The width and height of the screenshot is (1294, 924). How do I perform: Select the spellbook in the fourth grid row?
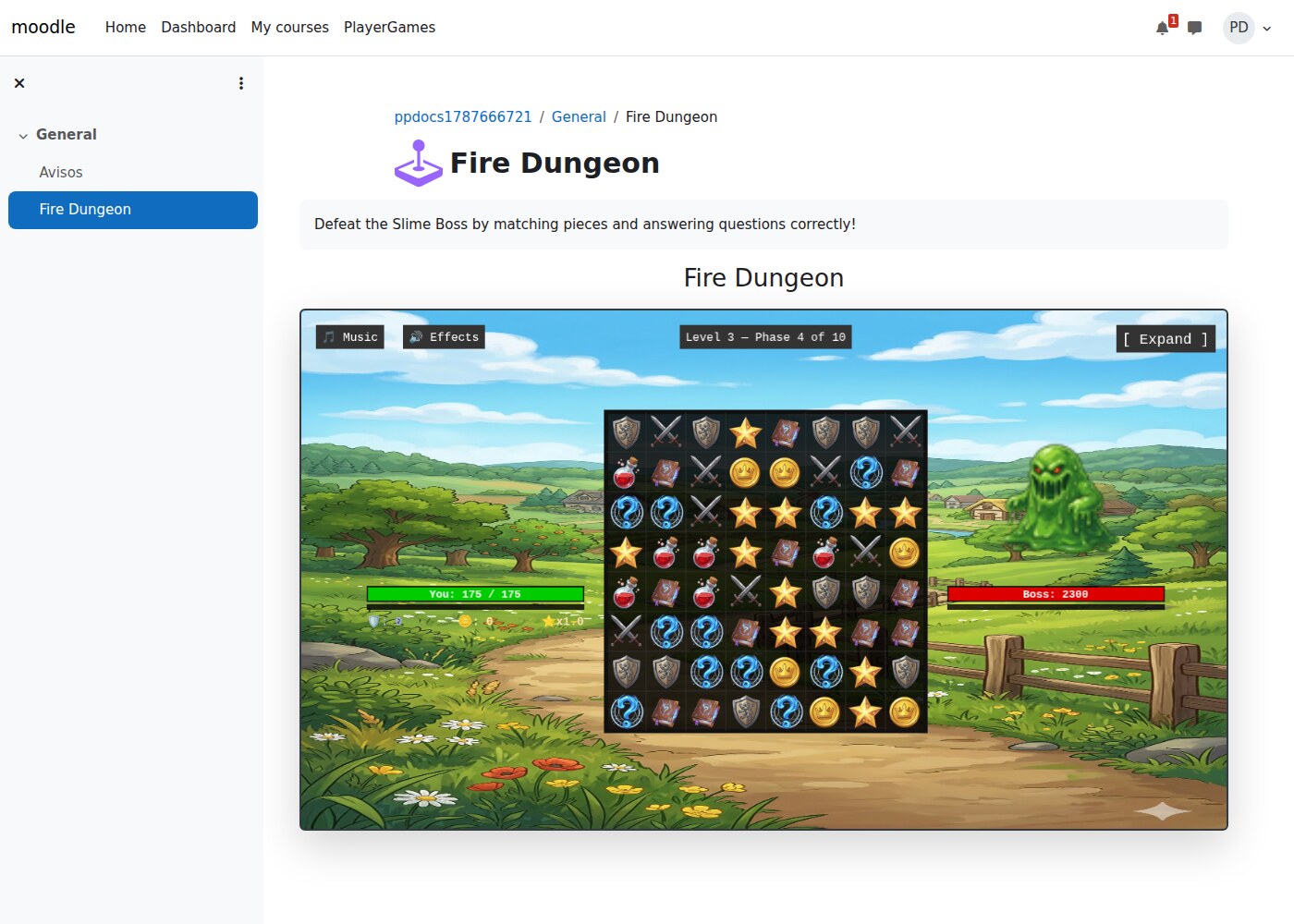[785, 552]
